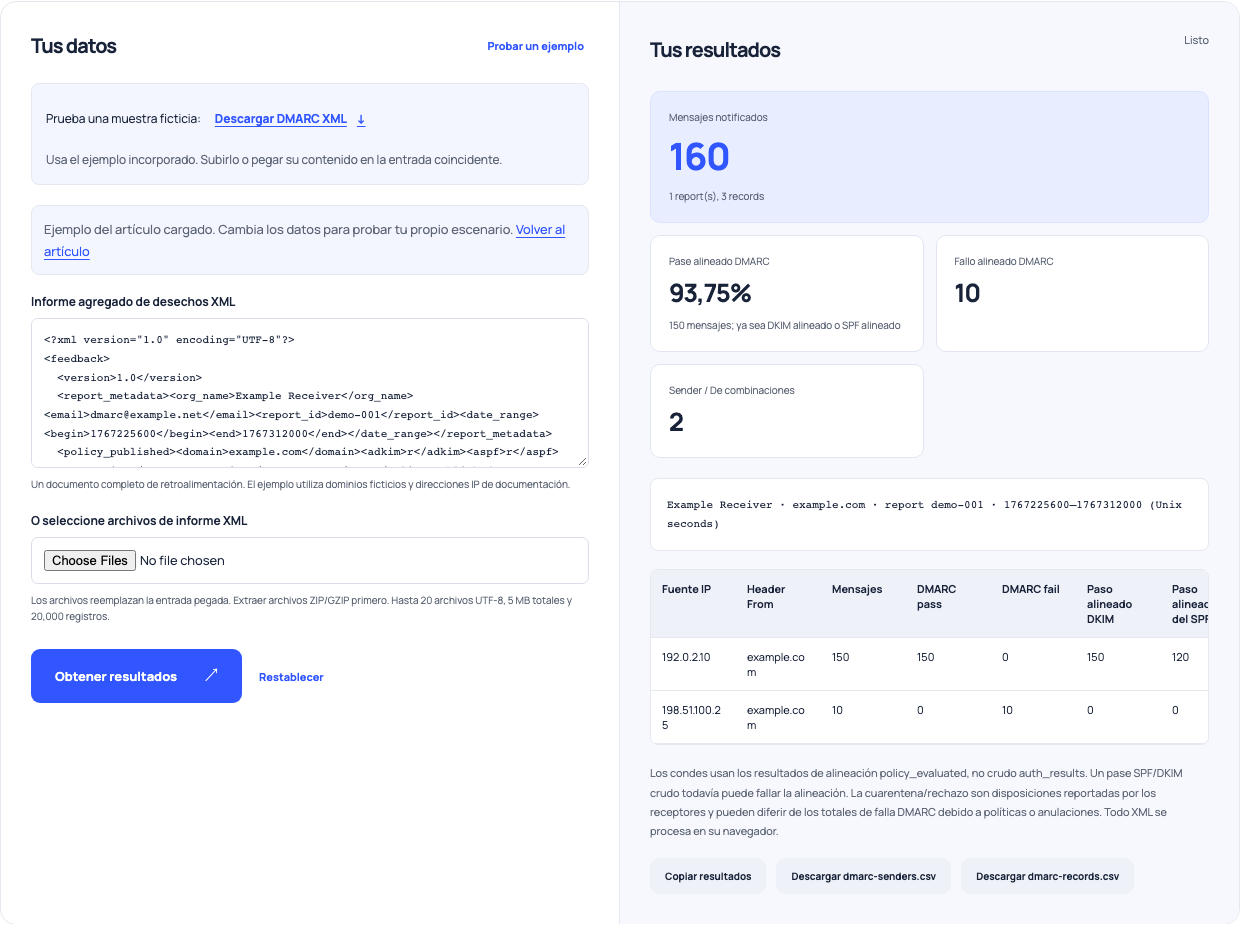The height and width of the screenshot is (926, 1240).
Task: Download the Descargar DMARC XML sample
Action: 281,119
